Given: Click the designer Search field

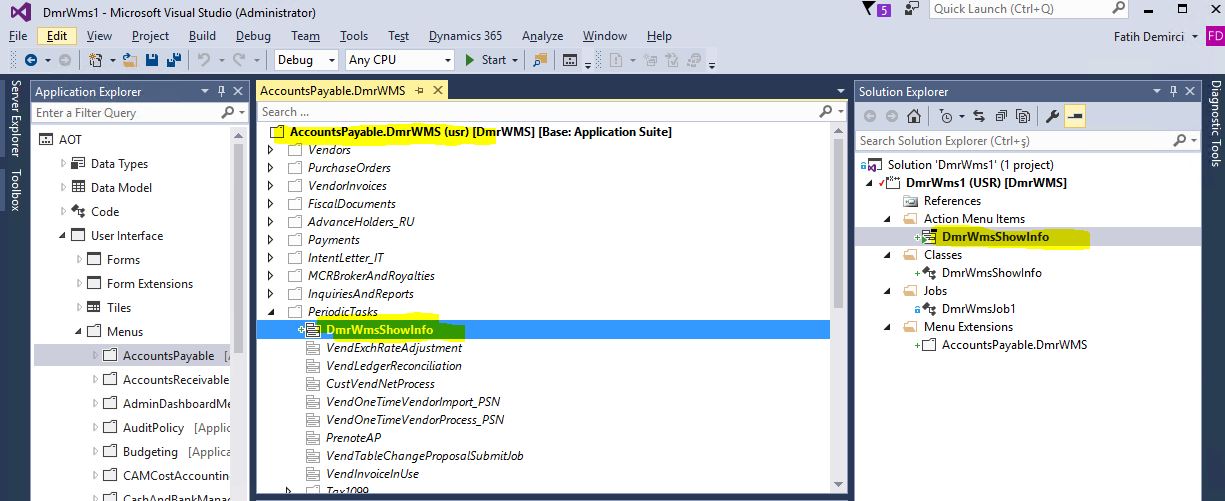Looking at the screenshot, I should (x=551, y=112).
